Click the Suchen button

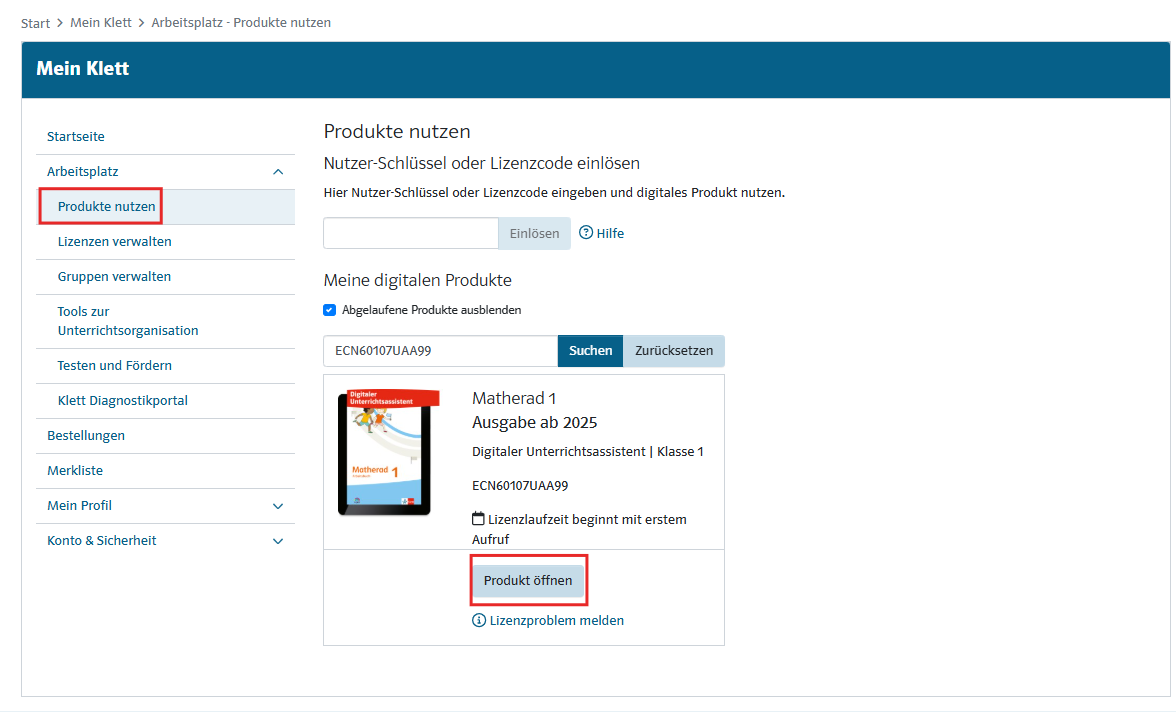point(590,350)
